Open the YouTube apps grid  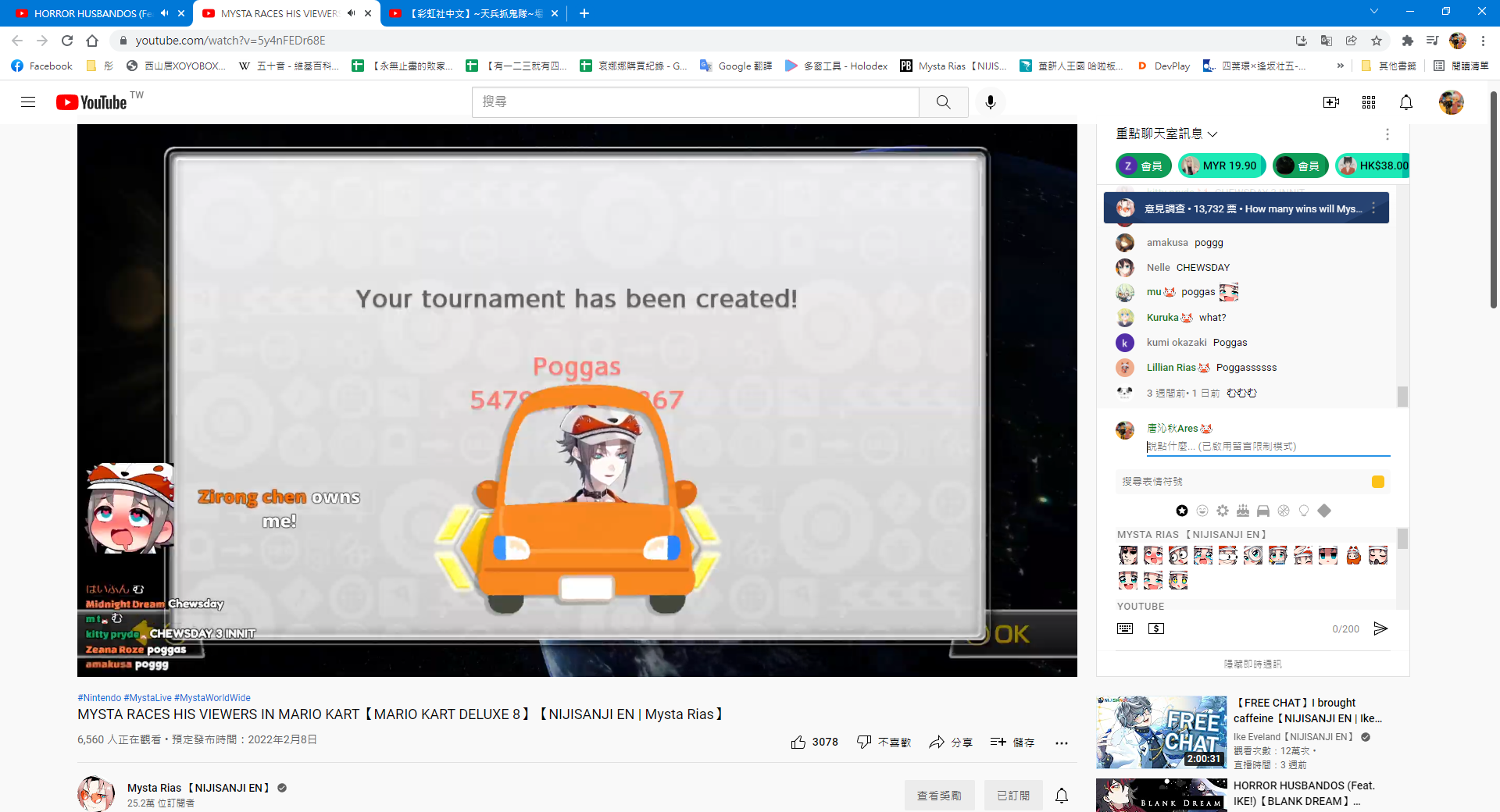point(1369,102)
